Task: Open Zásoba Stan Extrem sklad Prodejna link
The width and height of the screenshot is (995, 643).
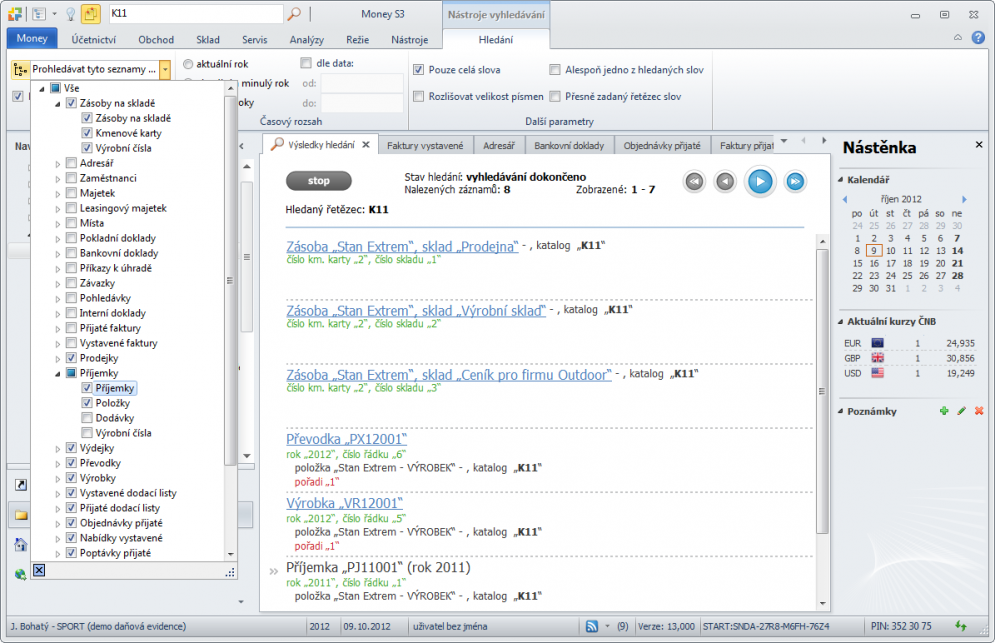Action: (402, 246)
